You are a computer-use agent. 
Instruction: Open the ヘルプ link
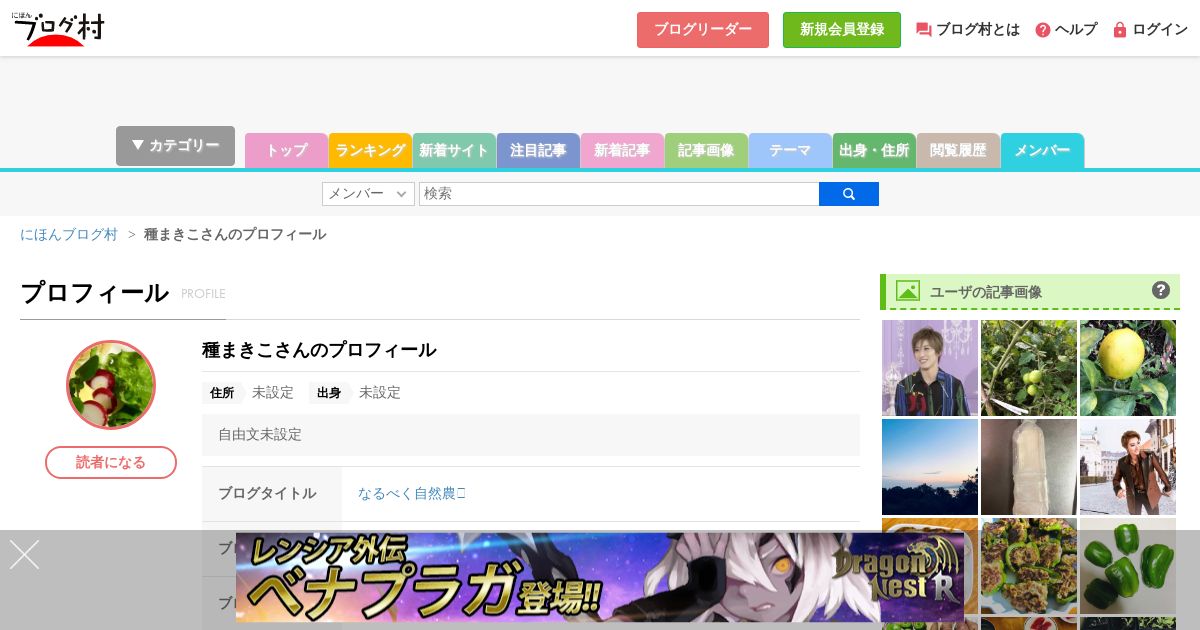[1076, 30]
